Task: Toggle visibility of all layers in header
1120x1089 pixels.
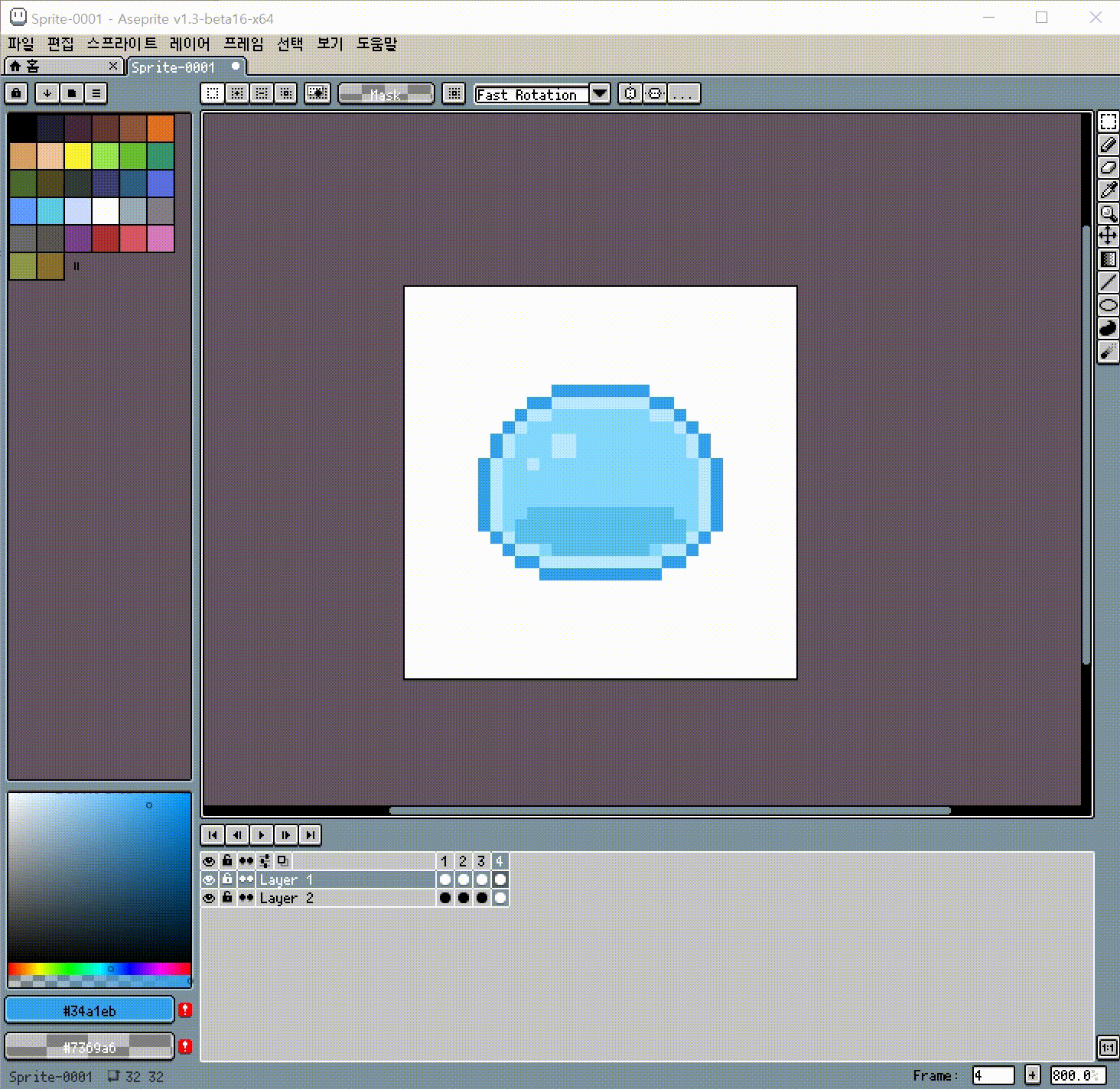Action: (x=209, y=861)
